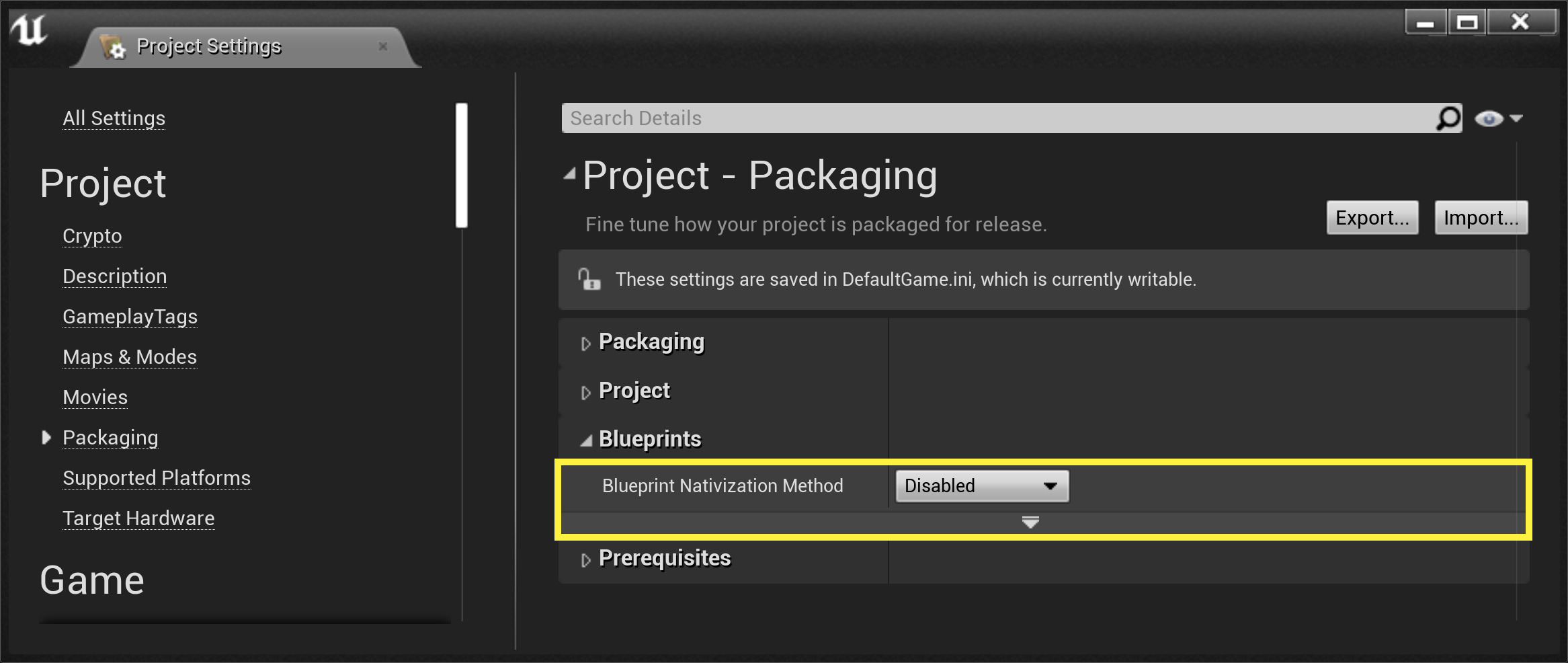The height and width of the screenshot is (663, 1568).
Task: Collapse the Project - Packaging header
Action: [570, 175]
